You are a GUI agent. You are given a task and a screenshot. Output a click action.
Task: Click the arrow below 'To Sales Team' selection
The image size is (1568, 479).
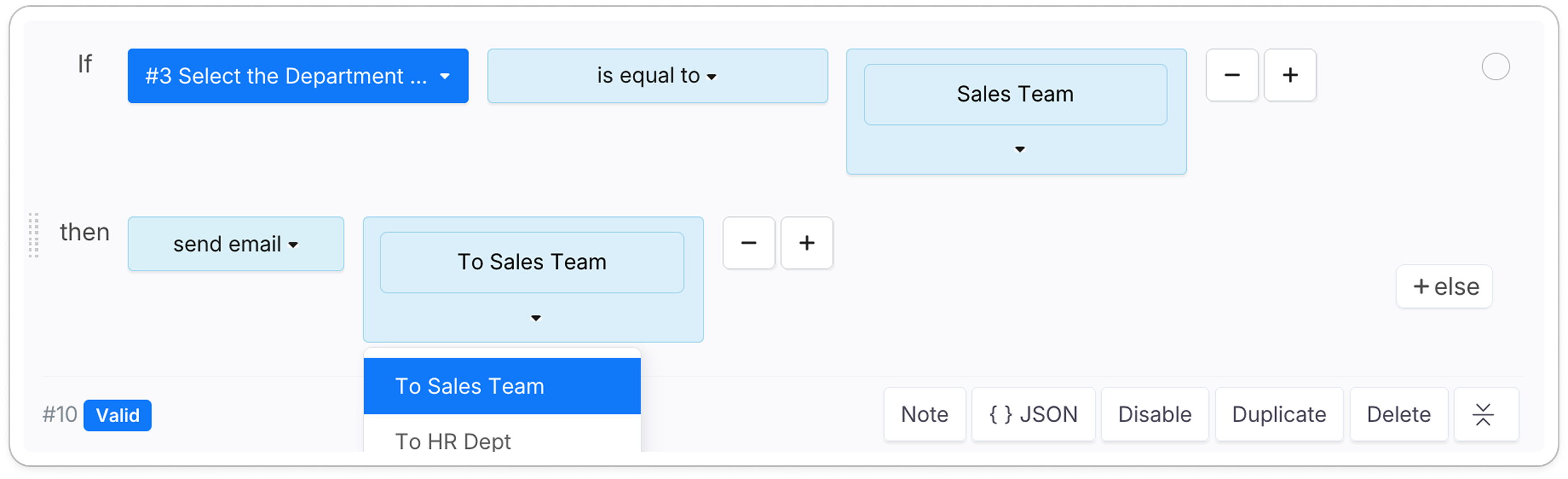point(535,318)
